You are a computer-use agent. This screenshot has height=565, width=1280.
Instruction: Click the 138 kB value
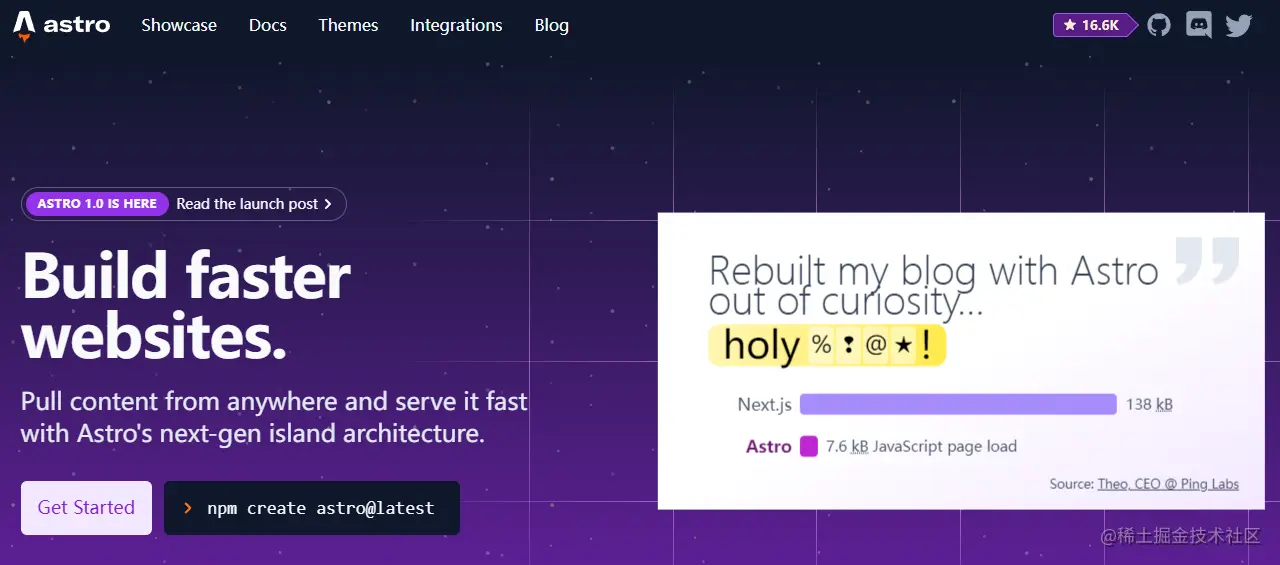pos(1149,404)
